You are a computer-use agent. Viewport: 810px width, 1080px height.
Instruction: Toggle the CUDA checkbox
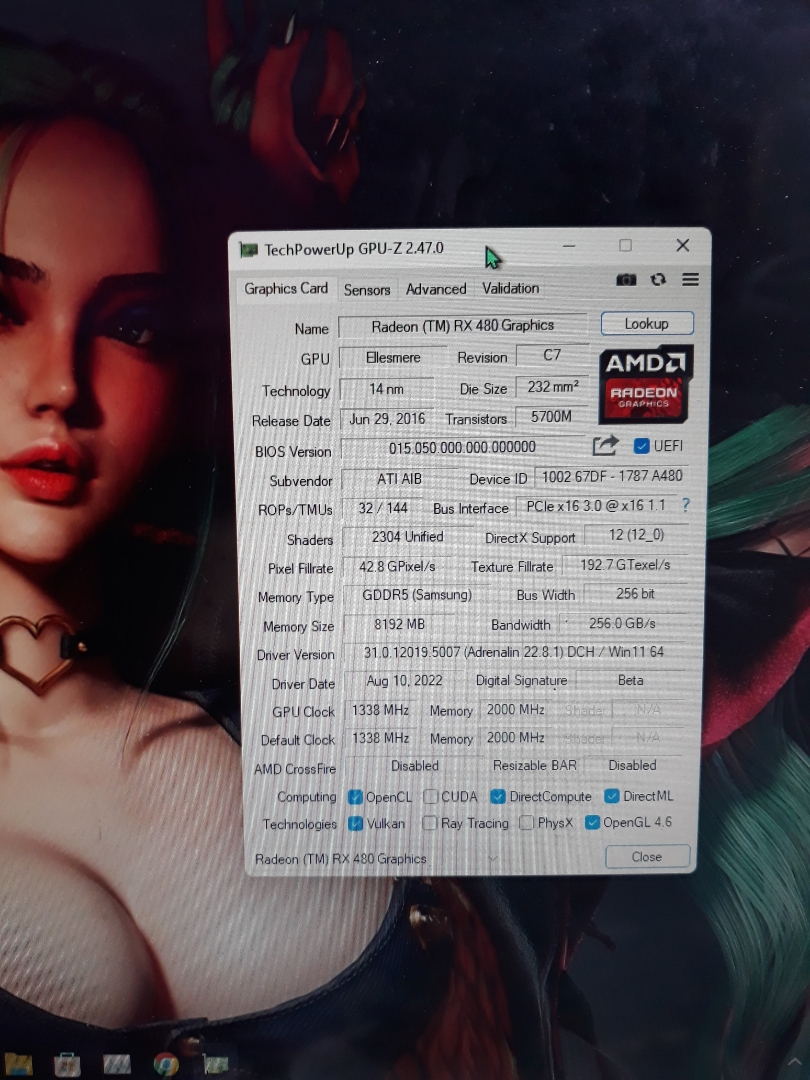430,796
